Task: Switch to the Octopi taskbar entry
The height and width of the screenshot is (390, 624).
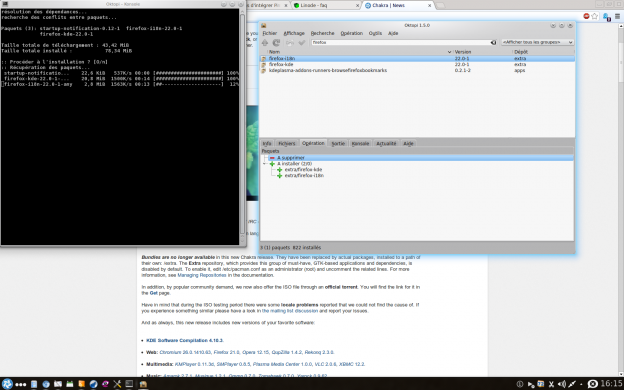Action: [143, 384]
